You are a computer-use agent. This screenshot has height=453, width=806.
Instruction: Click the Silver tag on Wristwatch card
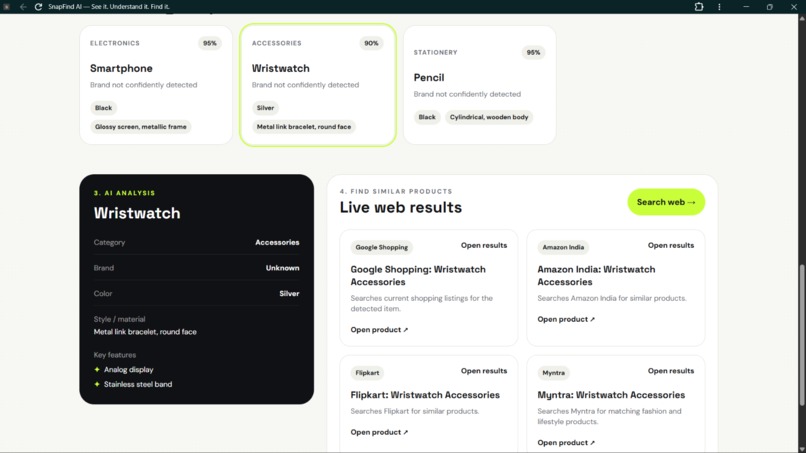click(x=265, y=108)
